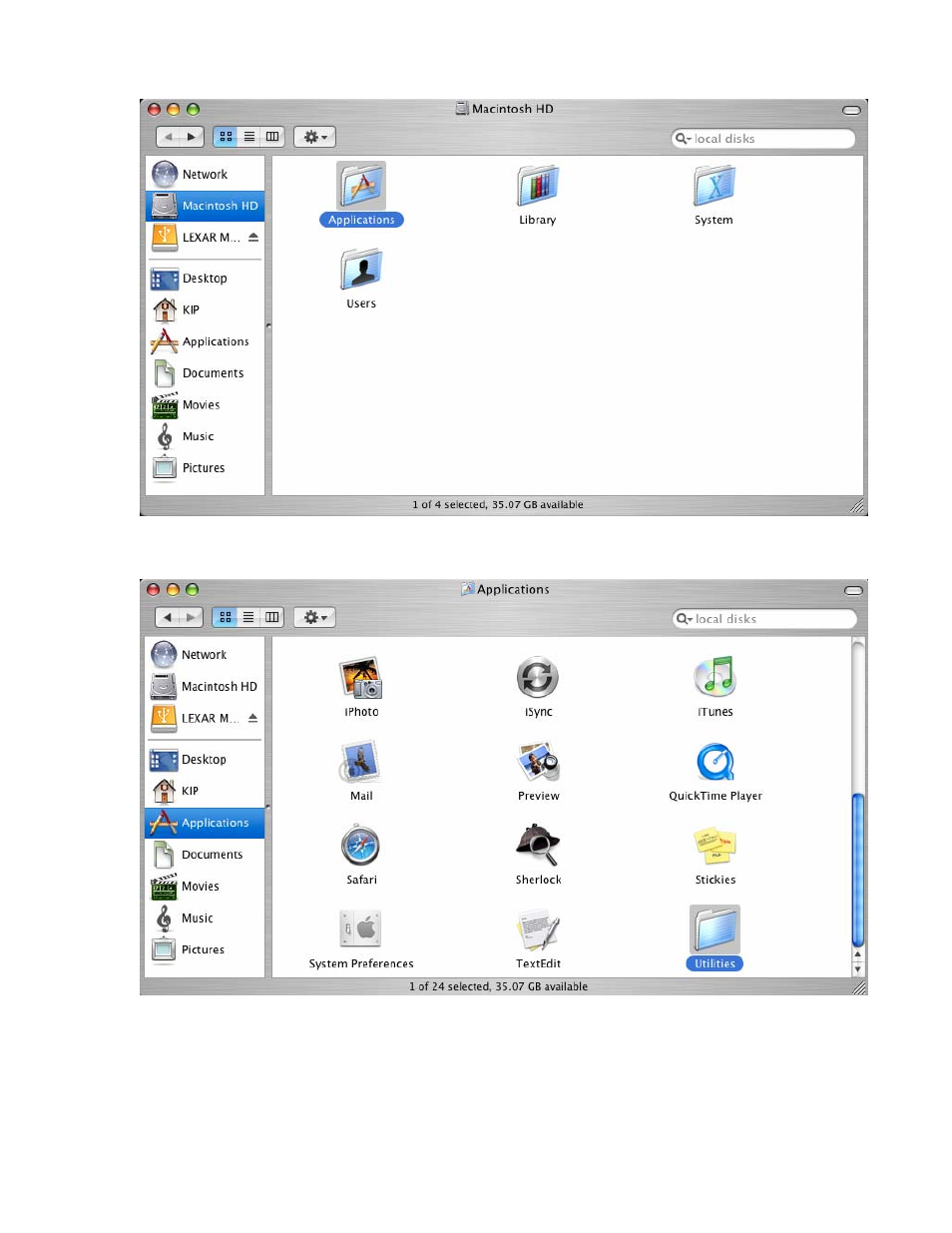952x1233 pixels.
Task: Select the Safari application icon
Action: coord(361,847)
